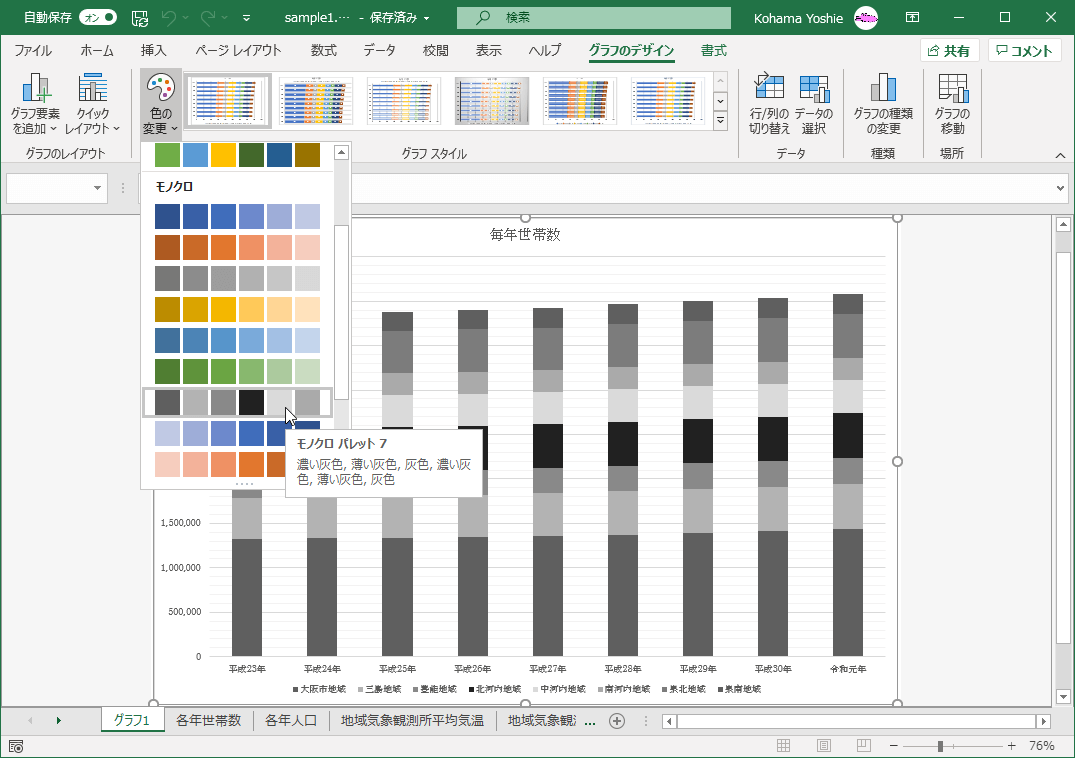Viewport: 1075px width, 758px height.
Task: Click the コメント (Comments) button
Action: [1024, 51]
